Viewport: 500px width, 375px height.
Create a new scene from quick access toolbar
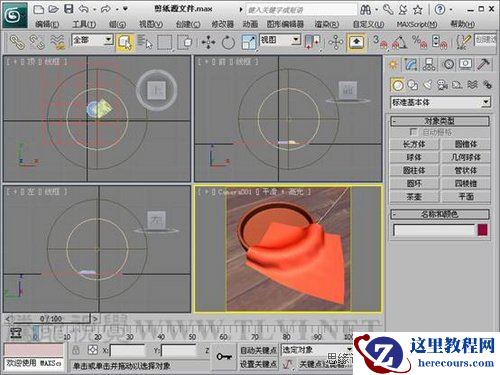click(x=39, y=9)
